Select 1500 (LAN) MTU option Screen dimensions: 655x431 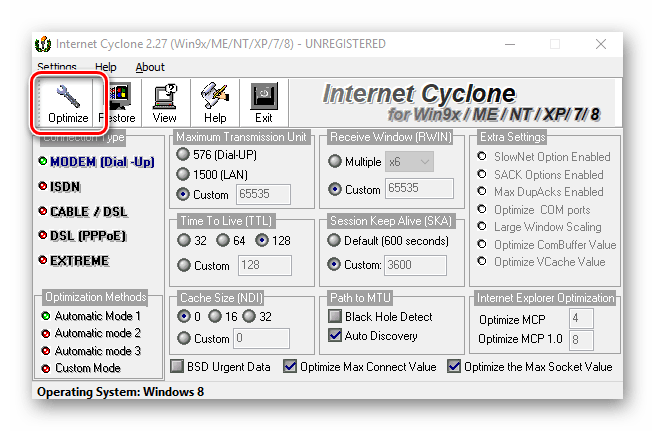click(x=183, y=174)
